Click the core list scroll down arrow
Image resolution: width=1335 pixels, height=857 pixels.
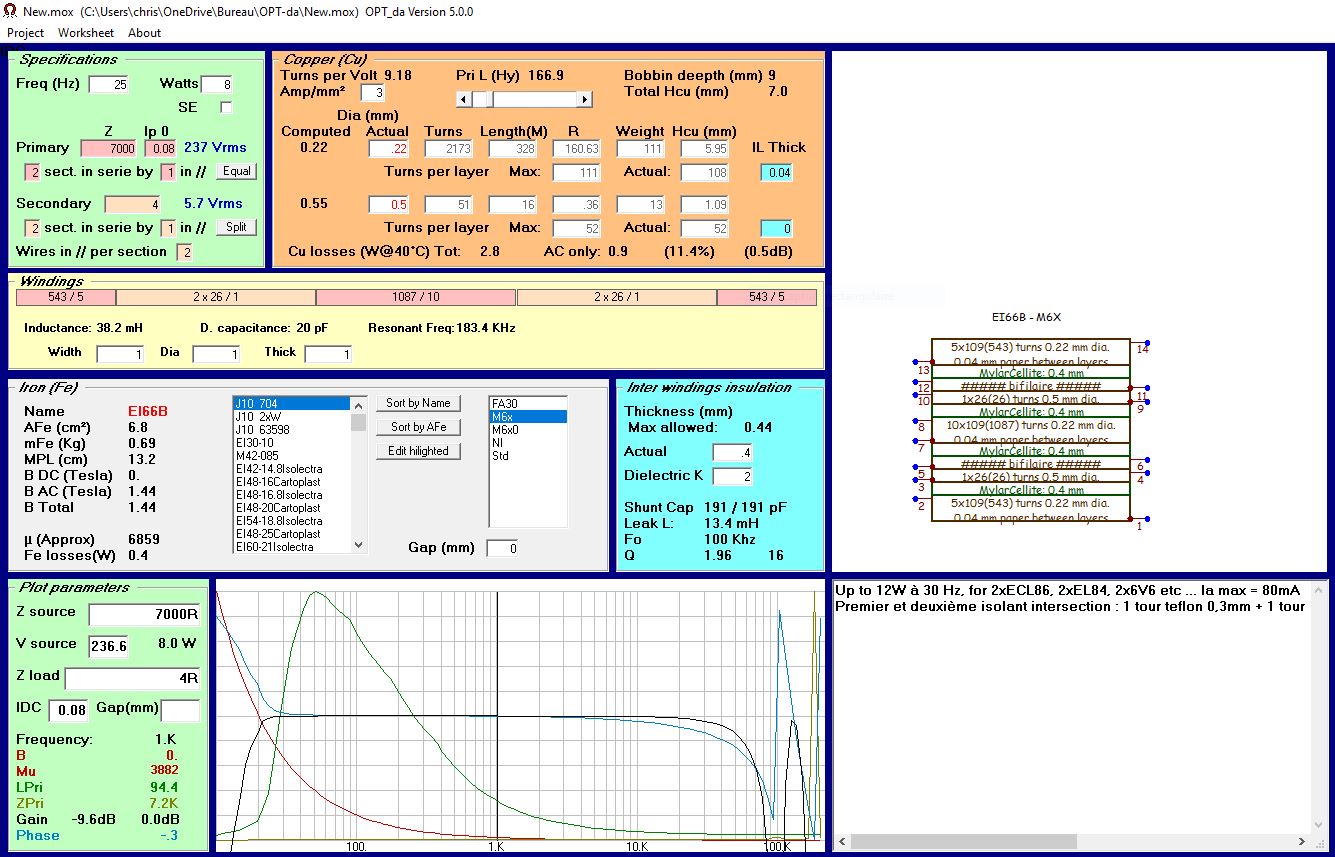[358, 545]
